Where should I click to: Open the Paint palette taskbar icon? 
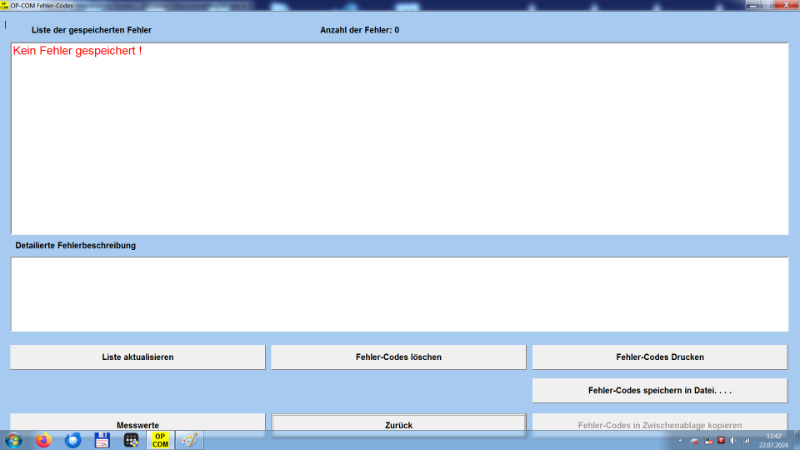(x=189, y=440)
